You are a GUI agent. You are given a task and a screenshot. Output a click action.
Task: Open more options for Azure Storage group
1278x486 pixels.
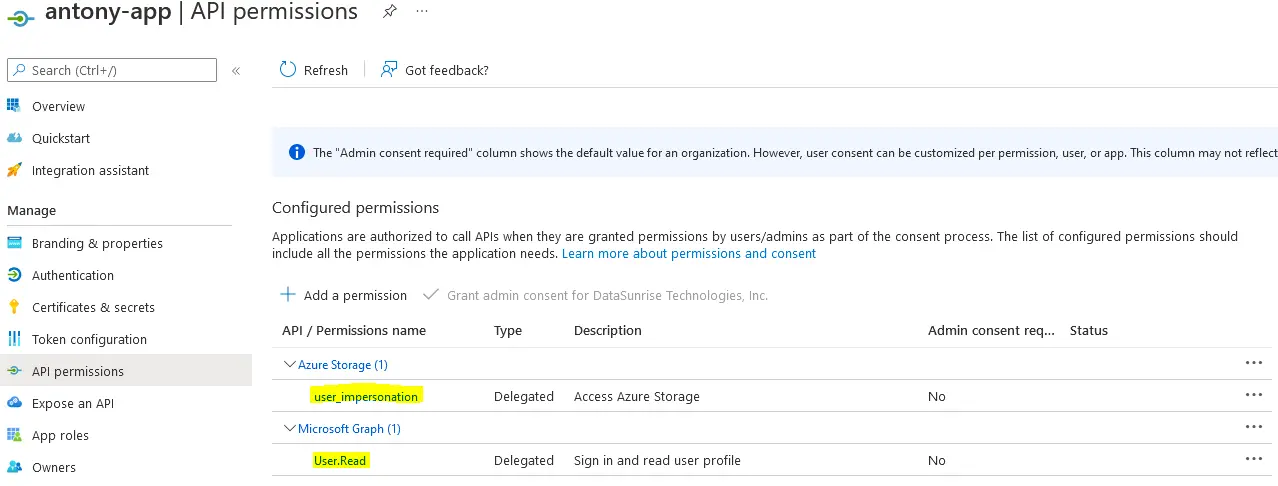(x=1254, y=363)
